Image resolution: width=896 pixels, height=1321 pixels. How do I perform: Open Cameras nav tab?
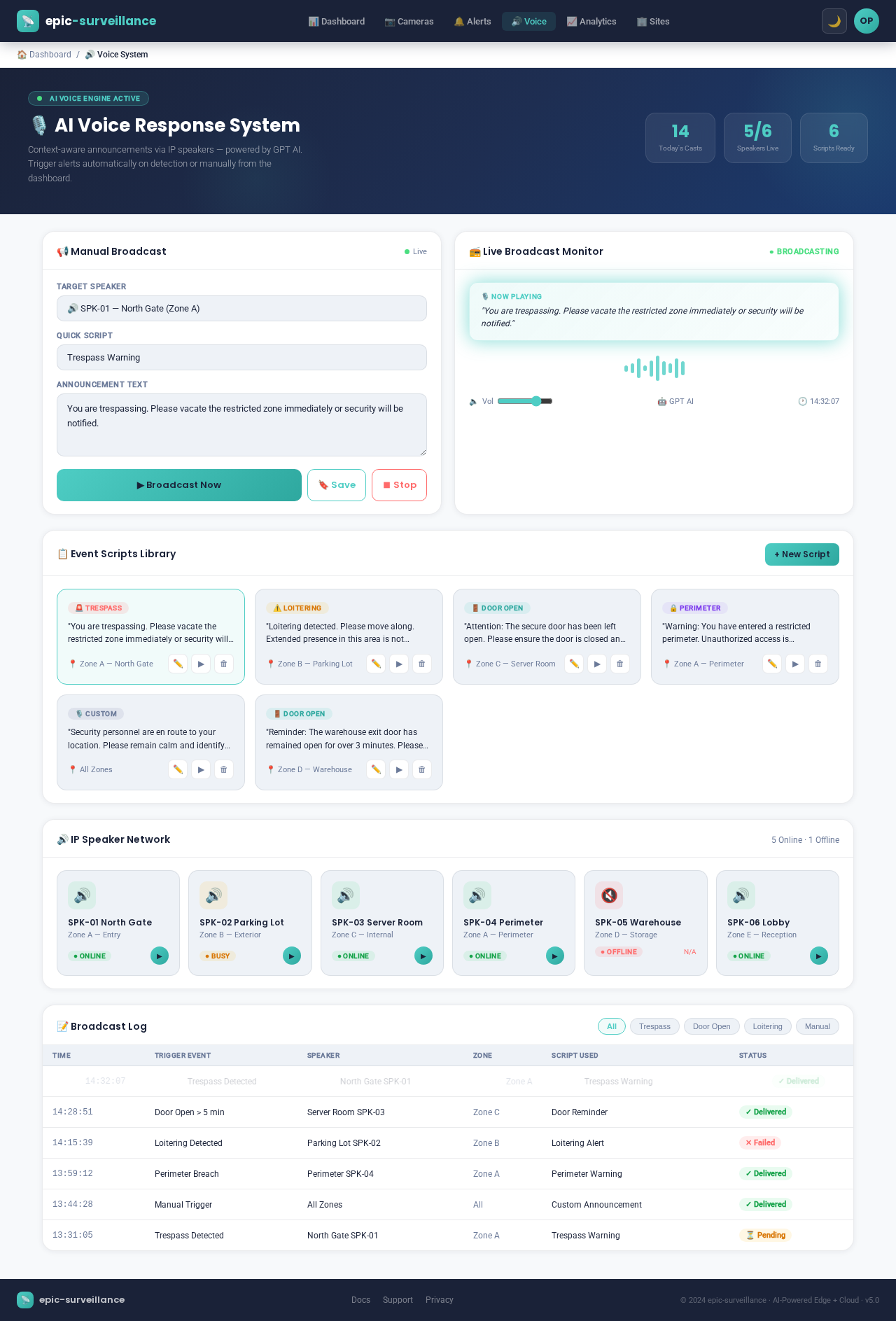click(x=409, y=22)
